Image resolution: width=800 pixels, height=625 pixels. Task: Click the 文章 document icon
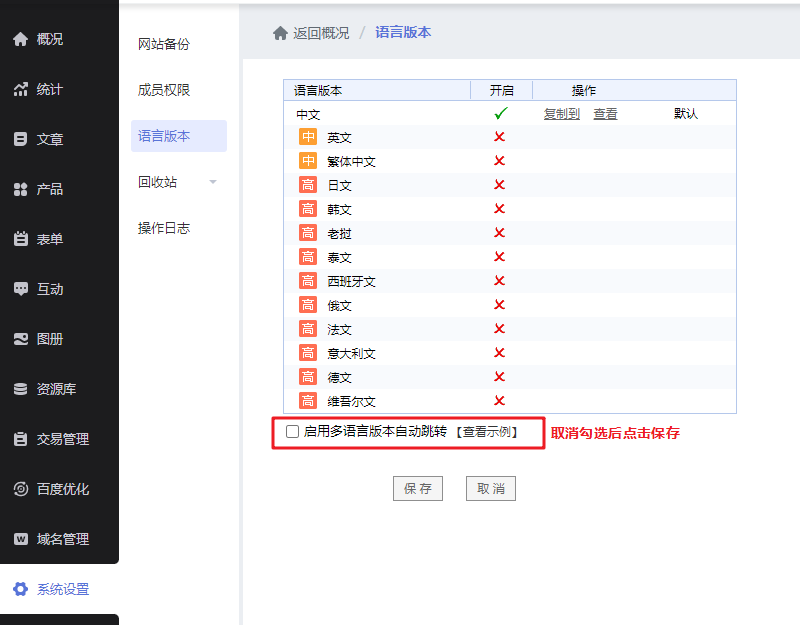[20, 139]
